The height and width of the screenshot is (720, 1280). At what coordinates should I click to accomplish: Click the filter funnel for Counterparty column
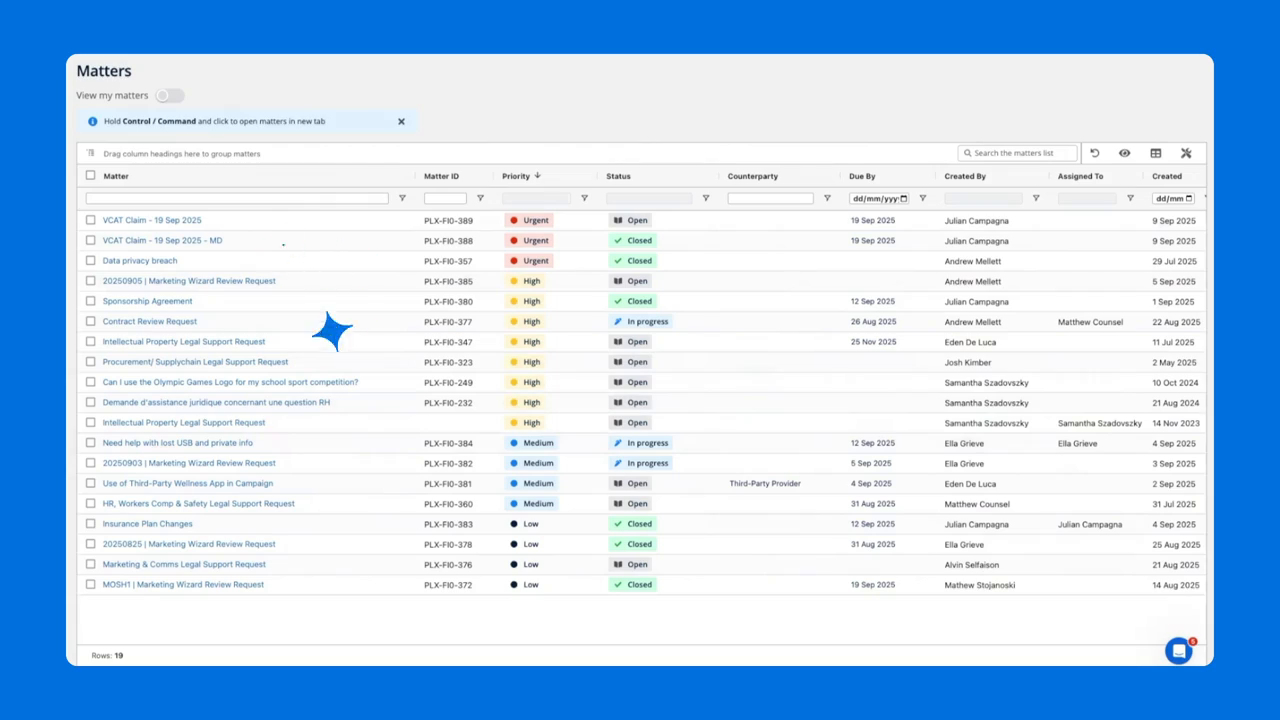[827, 198]
